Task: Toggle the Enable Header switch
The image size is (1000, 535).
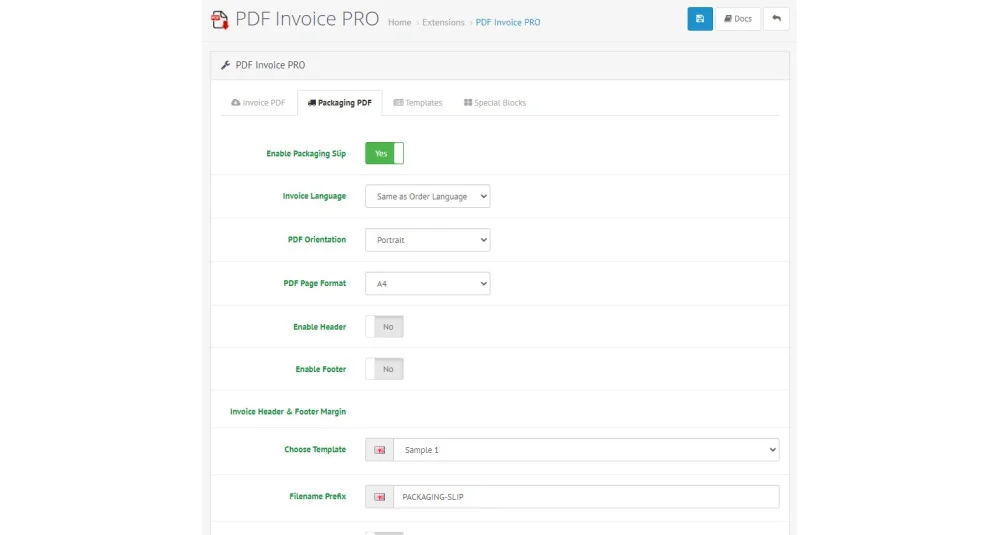Action: tap(385, 326)
